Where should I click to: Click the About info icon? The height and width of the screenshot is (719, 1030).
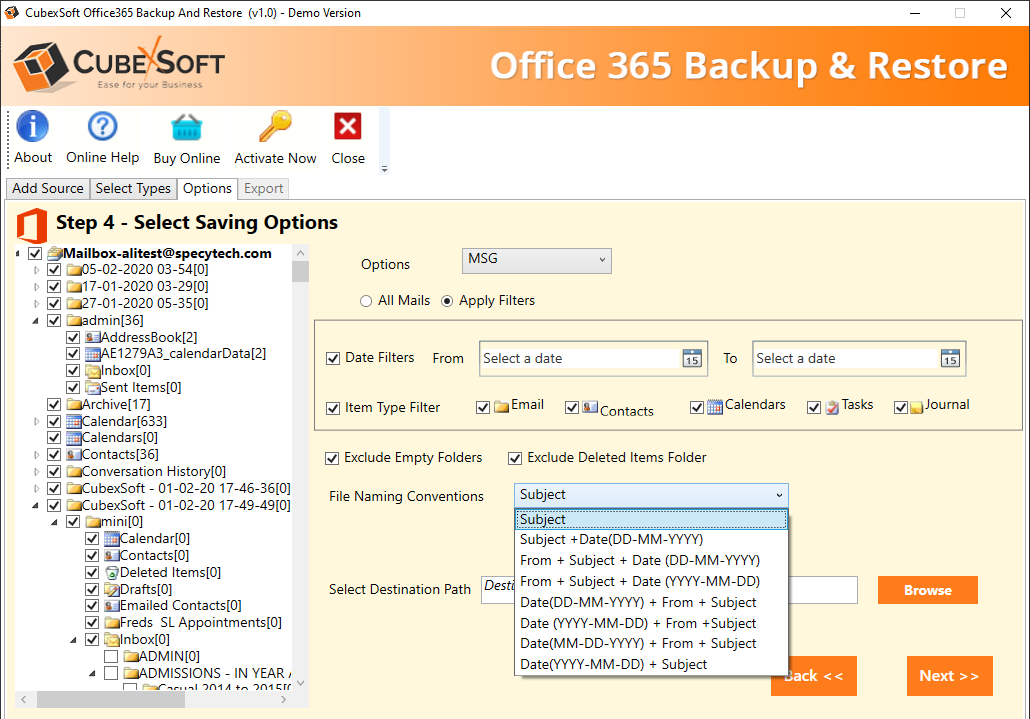click(x=32, y=127)
